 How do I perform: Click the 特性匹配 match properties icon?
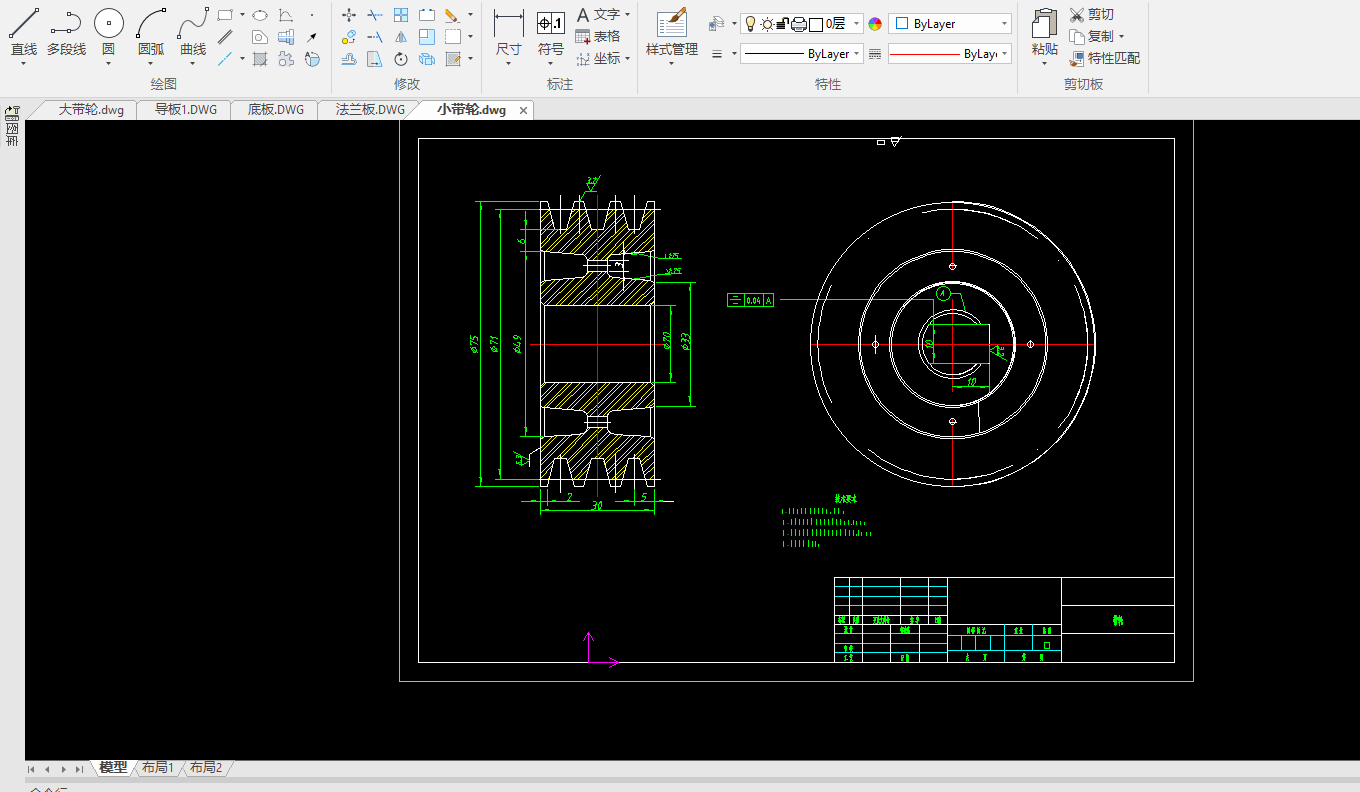(1077, 59)
